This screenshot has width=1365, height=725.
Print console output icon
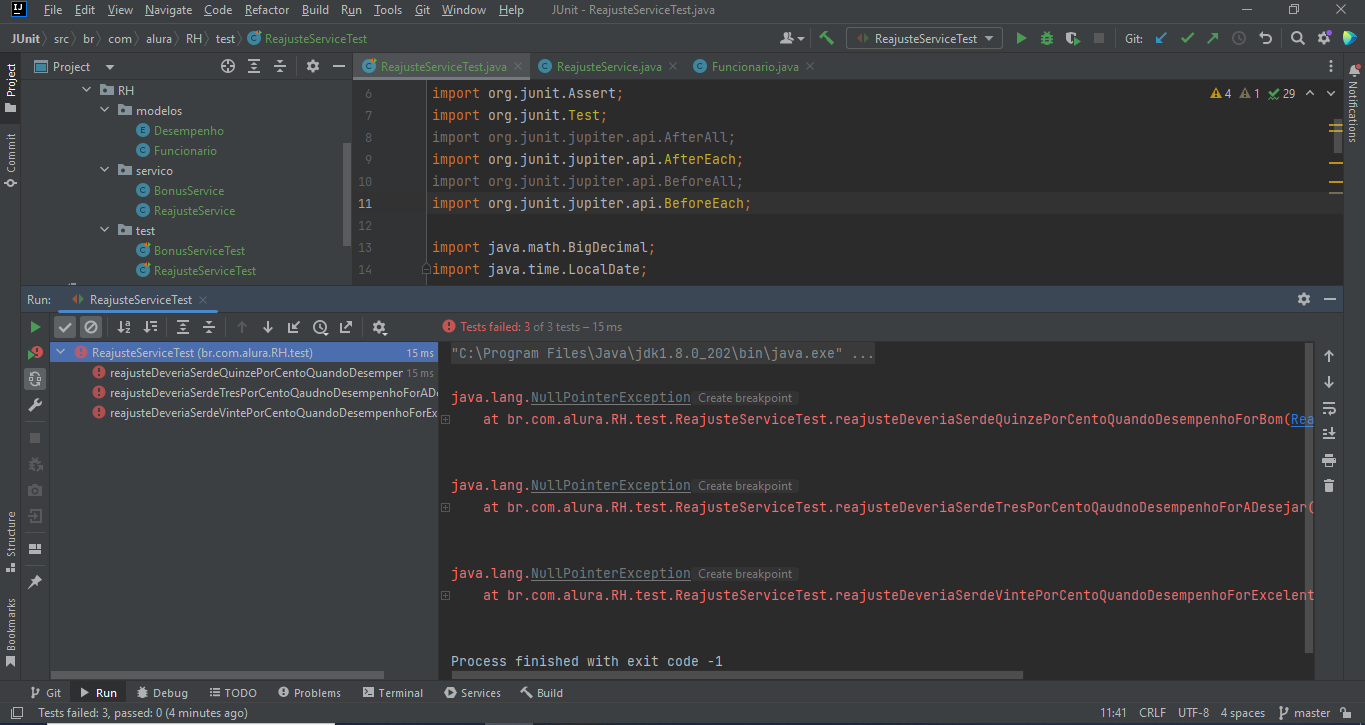(x=1329, y=460)
